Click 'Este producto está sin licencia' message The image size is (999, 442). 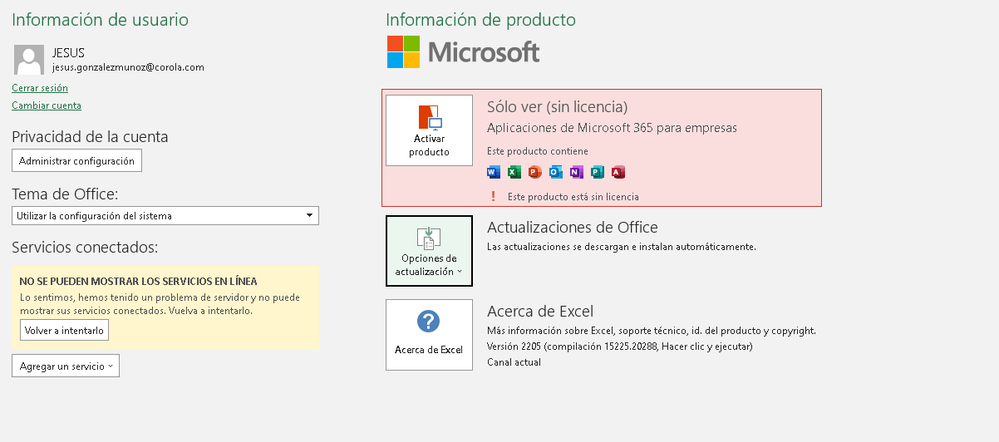tap(573, 197)
